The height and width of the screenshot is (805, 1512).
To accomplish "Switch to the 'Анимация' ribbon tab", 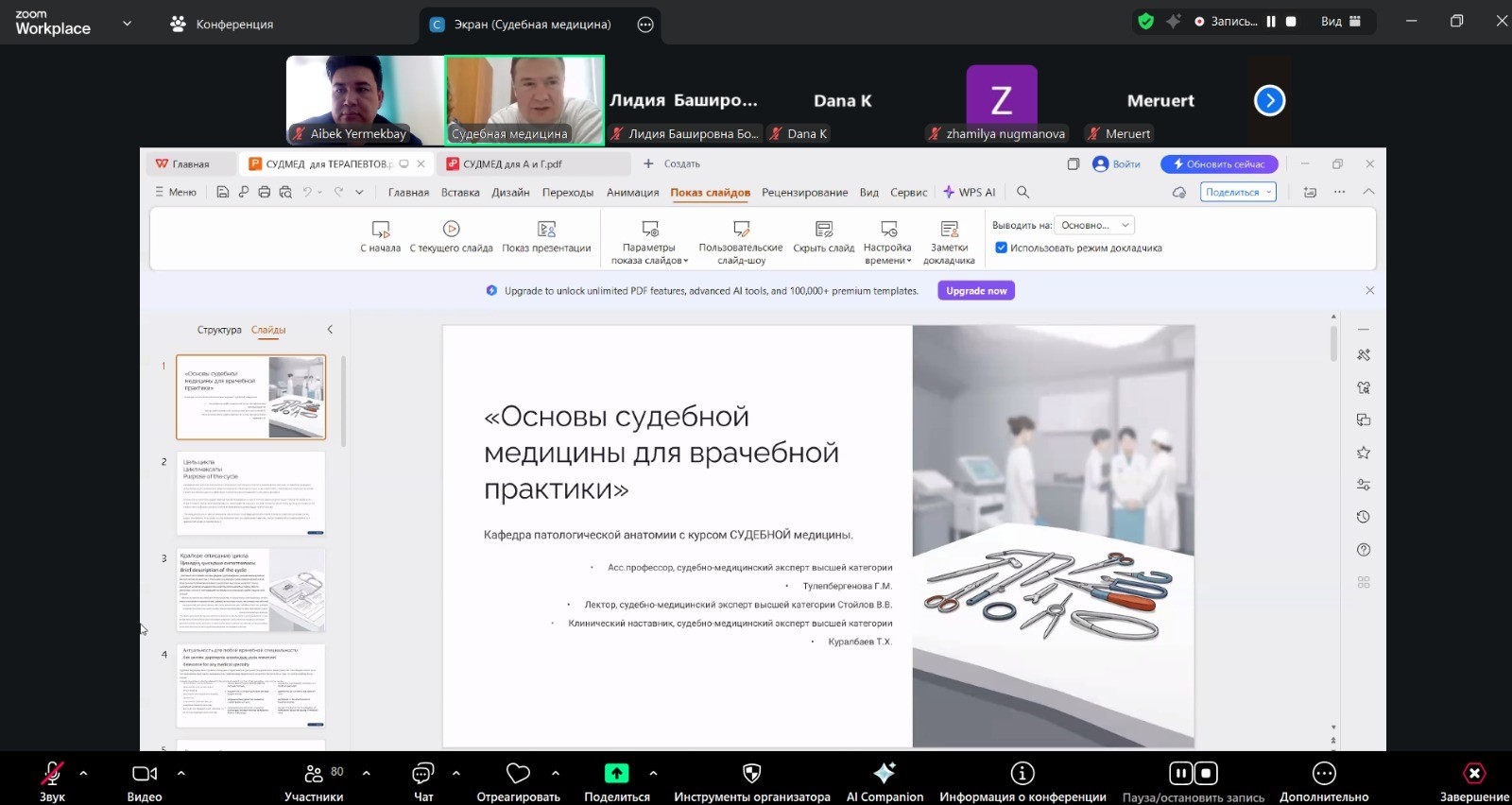I will pyautogui.click(x=632, y=193).
